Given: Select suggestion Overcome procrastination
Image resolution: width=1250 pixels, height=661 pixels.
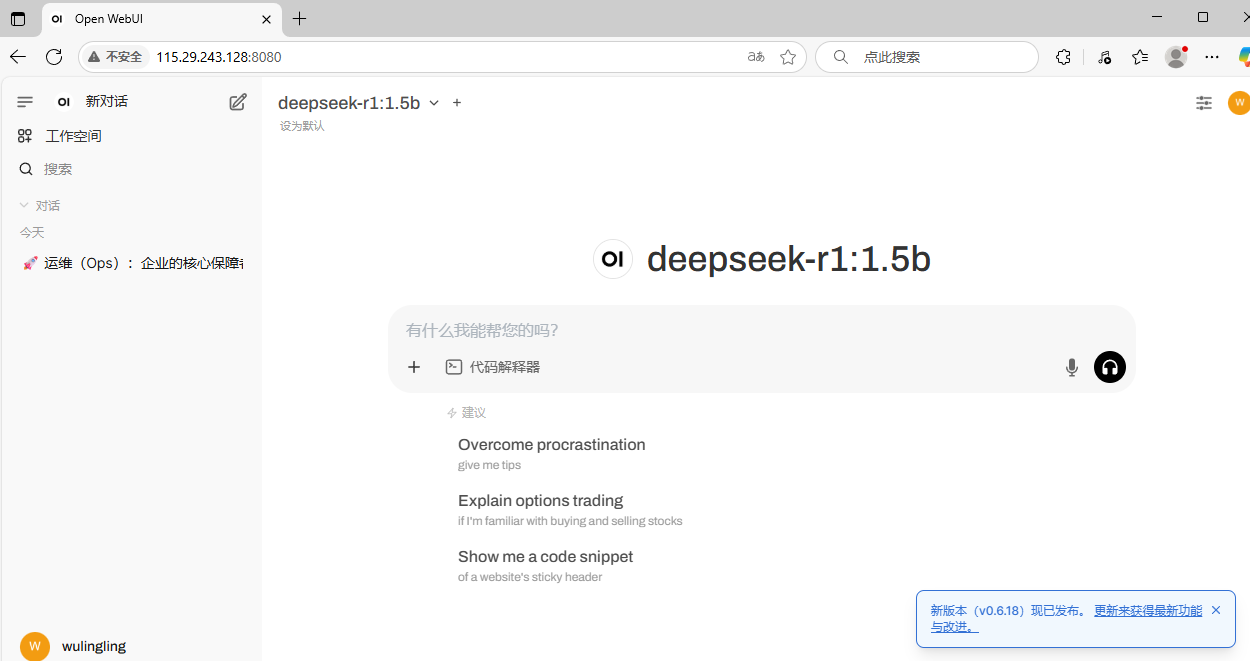Looking at the screenshot, I should (552, 453).
